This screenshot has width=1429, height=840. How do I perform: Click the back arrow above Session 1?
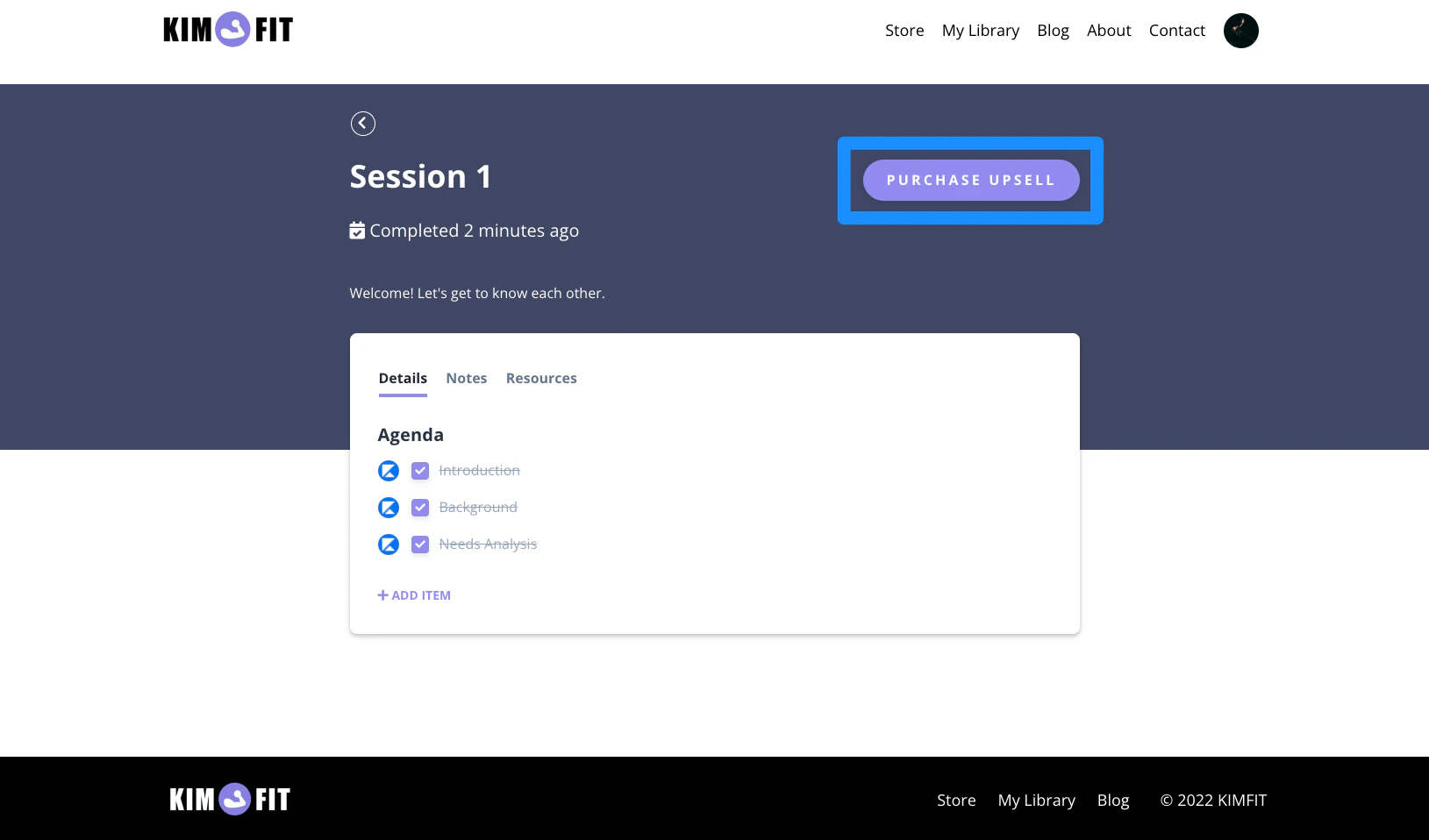pos(362,123)
